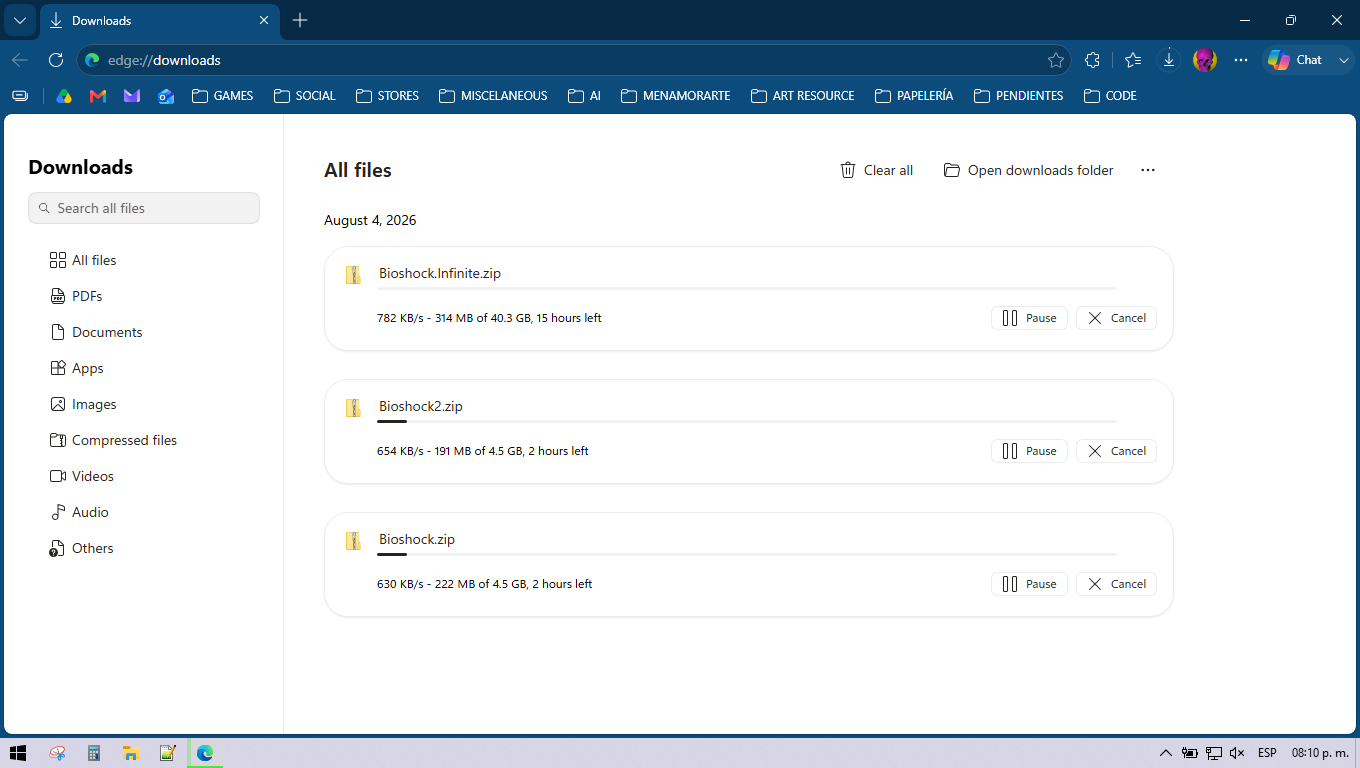Add this page to favorites star
1360x768 pixels.
pos(1055,60)
